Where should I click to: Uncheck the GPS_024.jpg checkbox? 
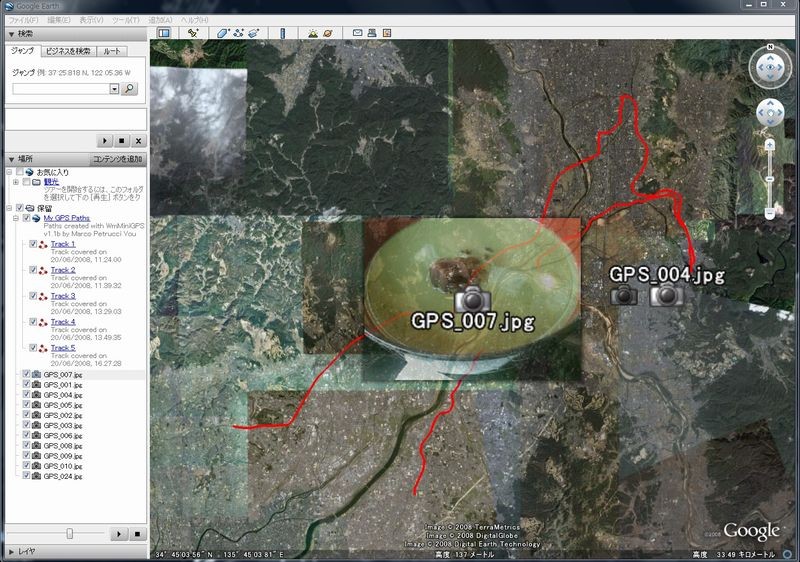click(x=27, y=475)
